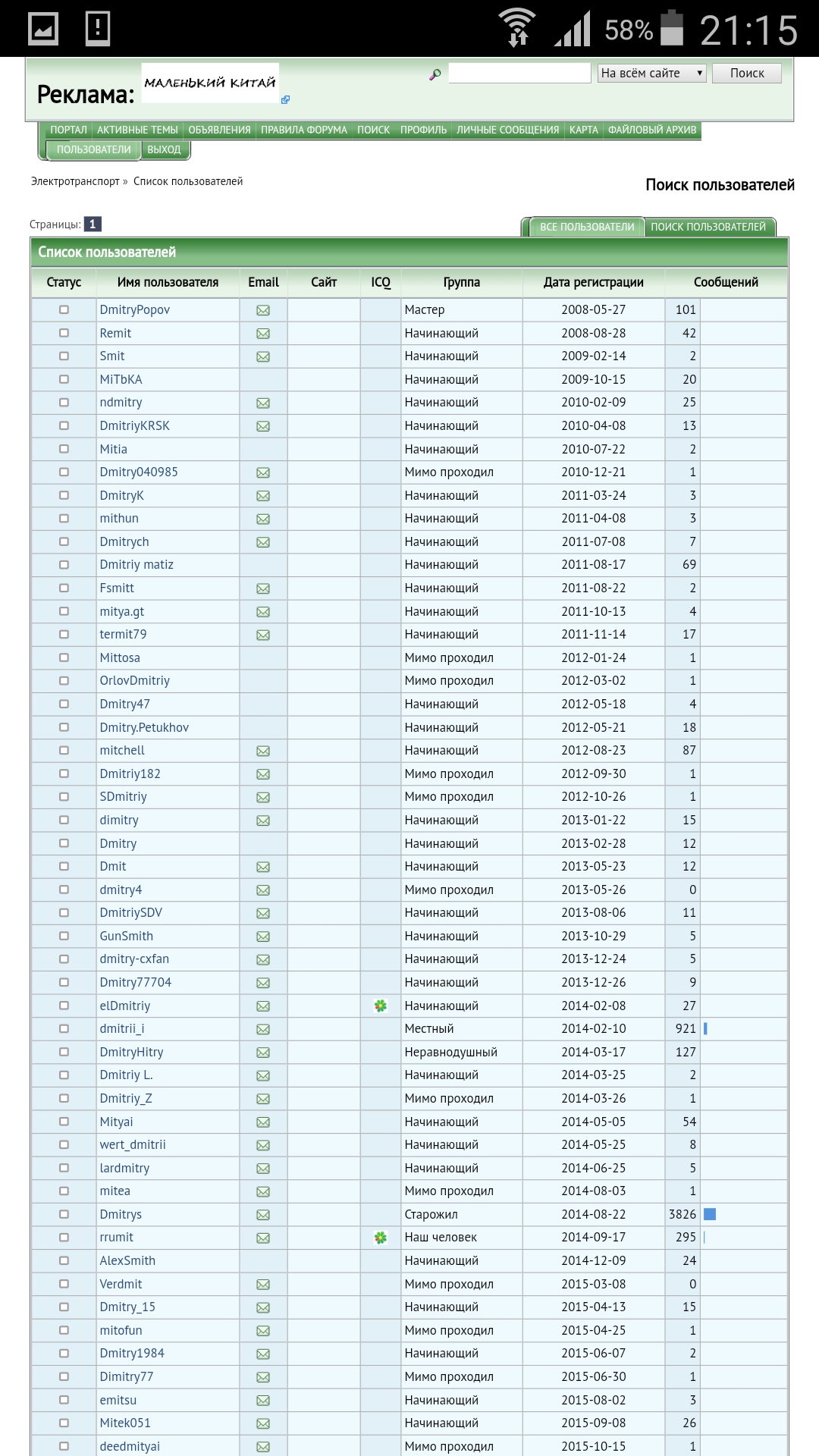
Task: Click the Электротранспорт breadcrumb link
Action: [75, 181]
